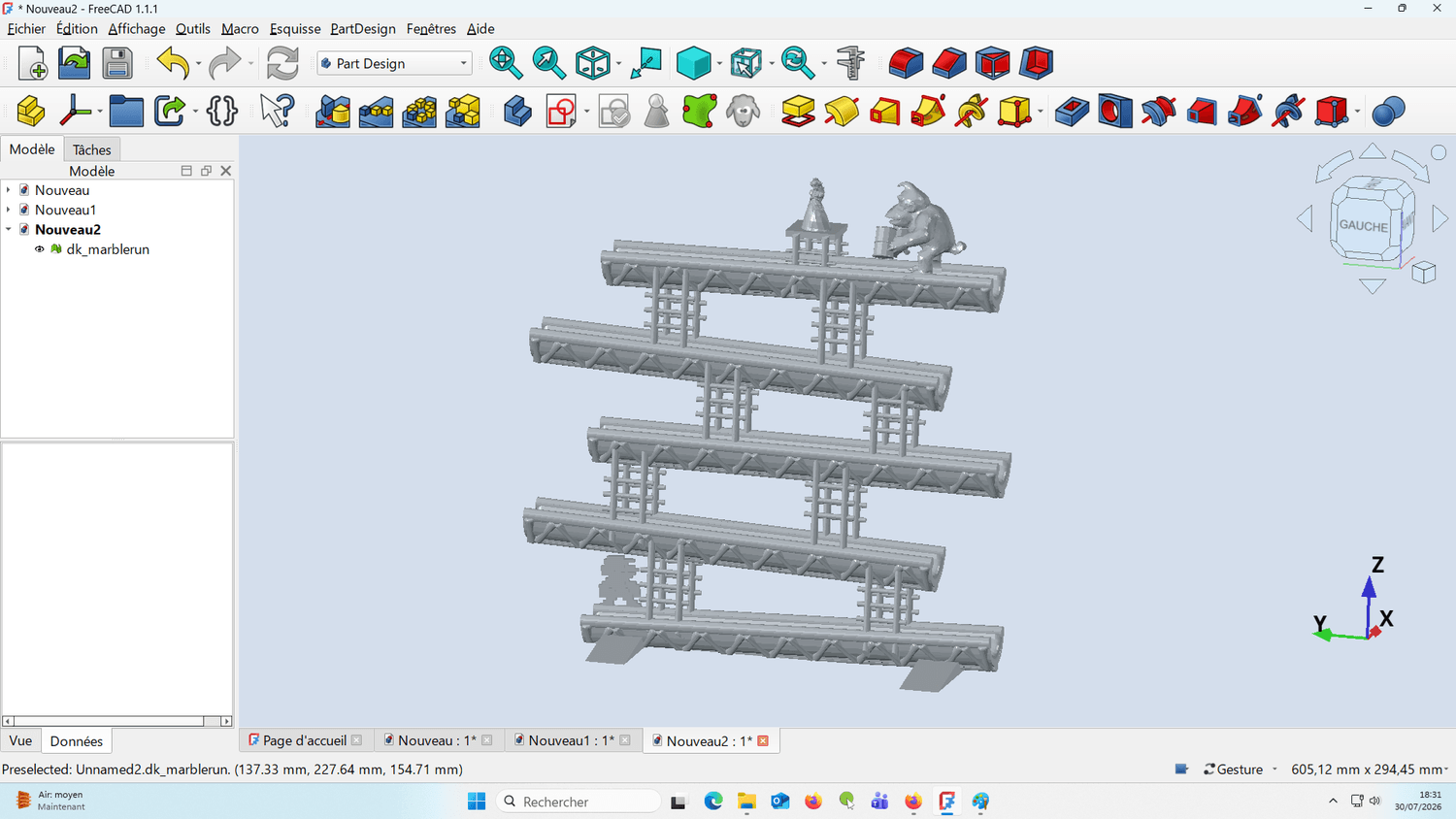Open the Boolean operation tool
Image resolution: width=1456 pixels, height=819 pixels.
pos(1389,112)
